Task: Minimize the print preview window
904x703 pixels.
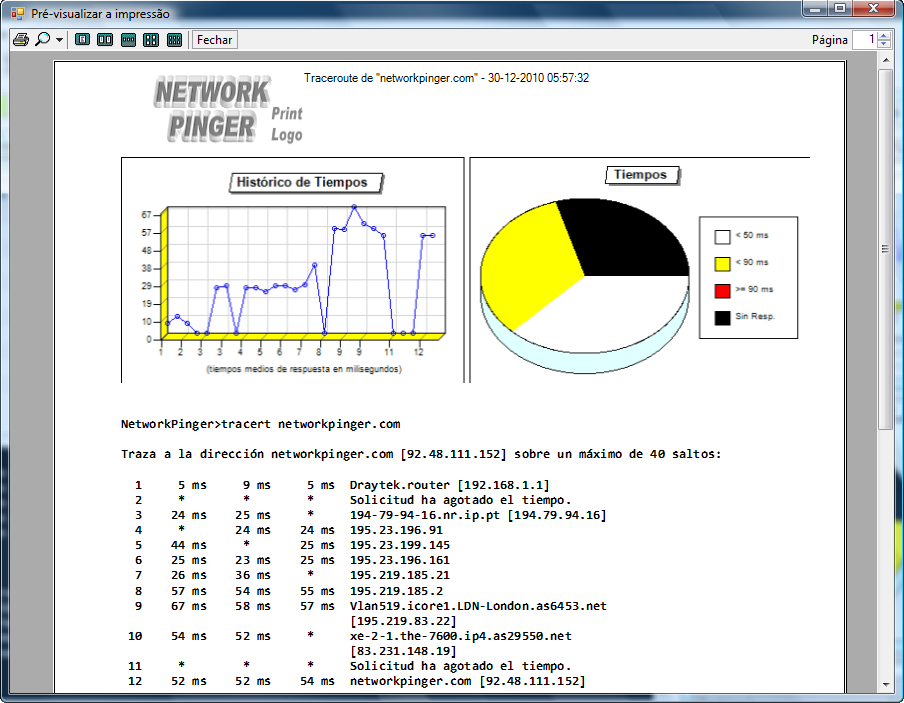Action: [x=815, y=8]
